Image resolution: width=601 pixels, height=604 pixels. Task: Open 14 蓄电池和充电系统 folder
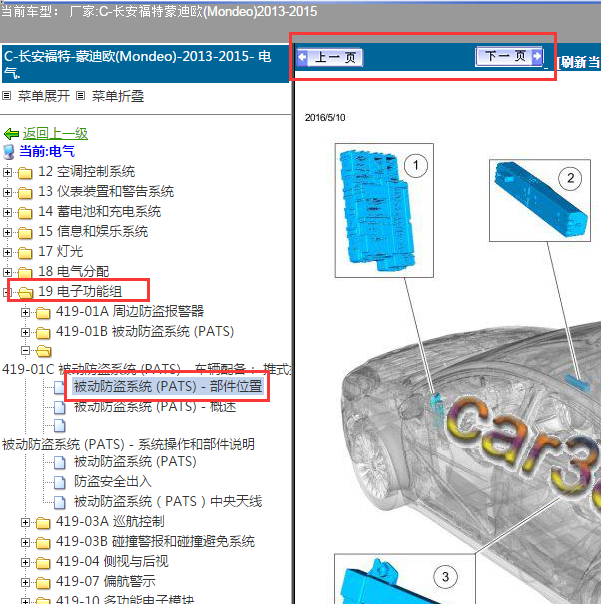(99, 212)
